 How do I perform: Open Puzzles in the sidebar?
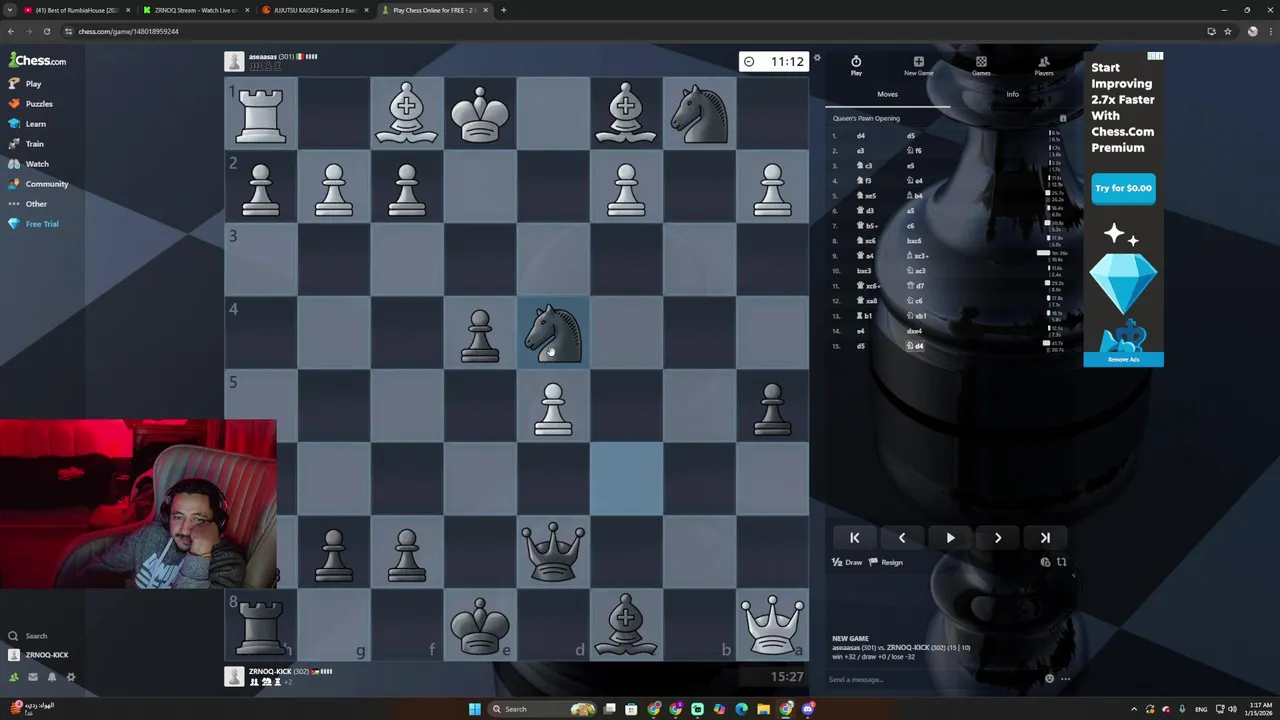[31, 104]
